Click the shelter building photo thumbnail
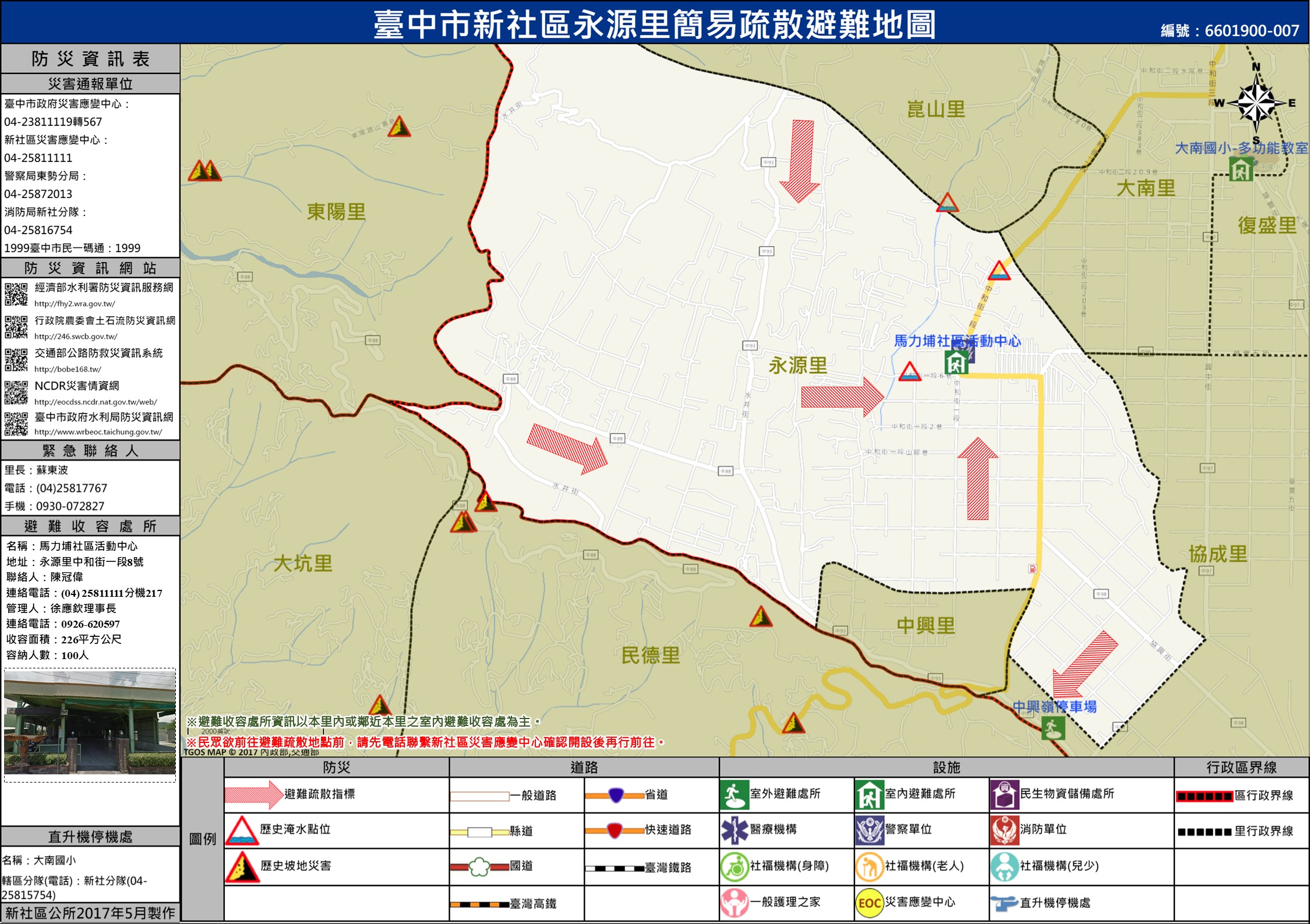1310x924 pixels. (x=90, y=723)
